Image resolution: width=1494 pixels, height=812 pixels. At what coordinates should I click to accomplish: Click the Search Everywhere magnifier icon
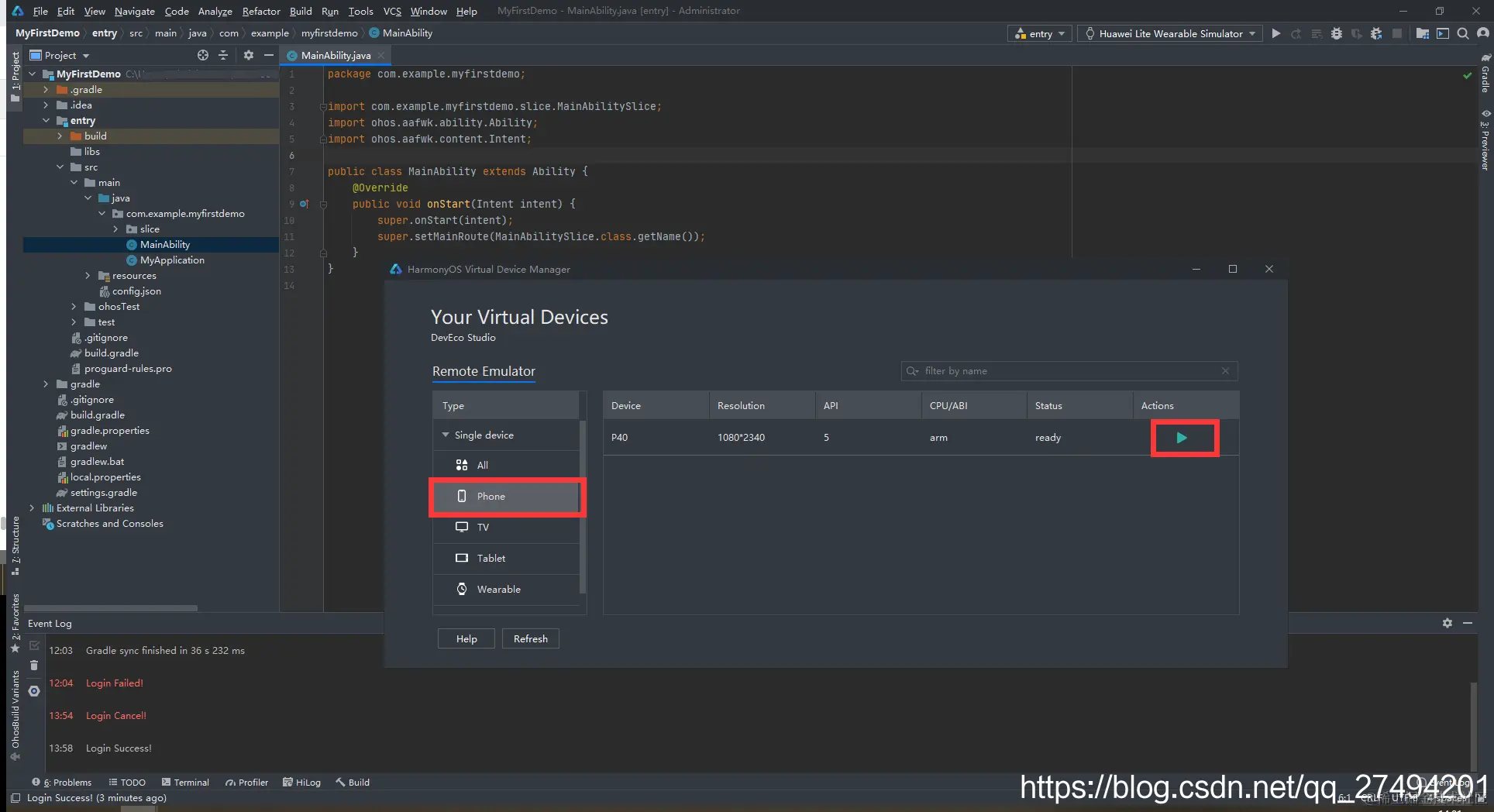coord(1462,33)
